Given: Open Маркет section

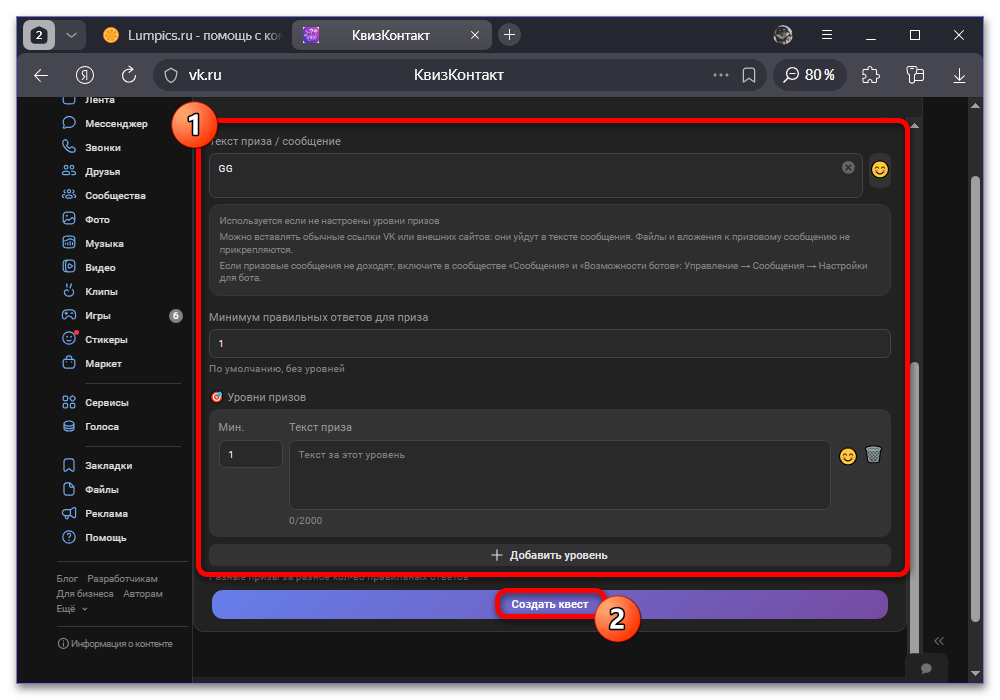Looking at the screenshot, I should [x=92, y=363].
